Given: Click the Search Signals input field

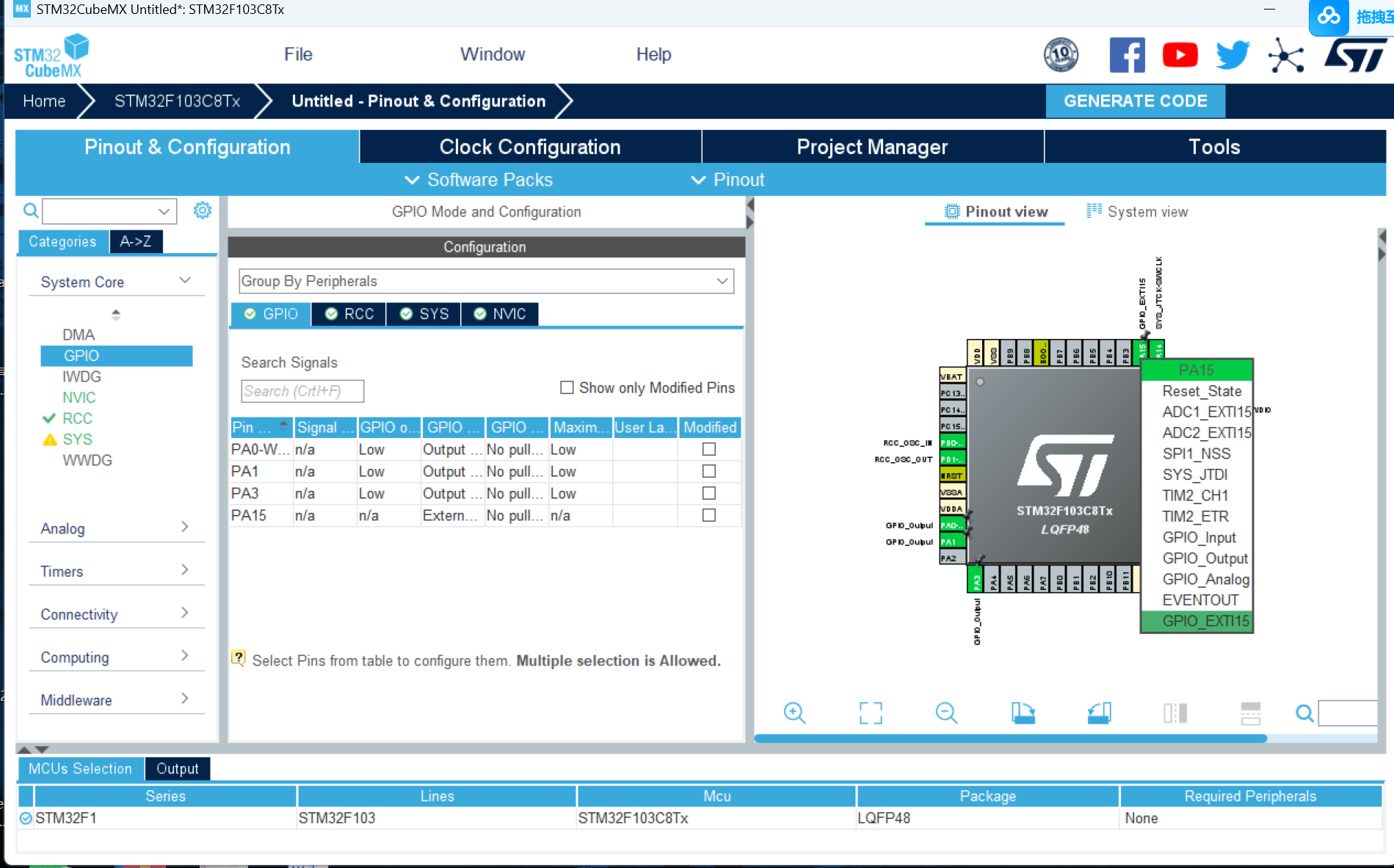Looking at the screenshot, I should coord(302,391).
